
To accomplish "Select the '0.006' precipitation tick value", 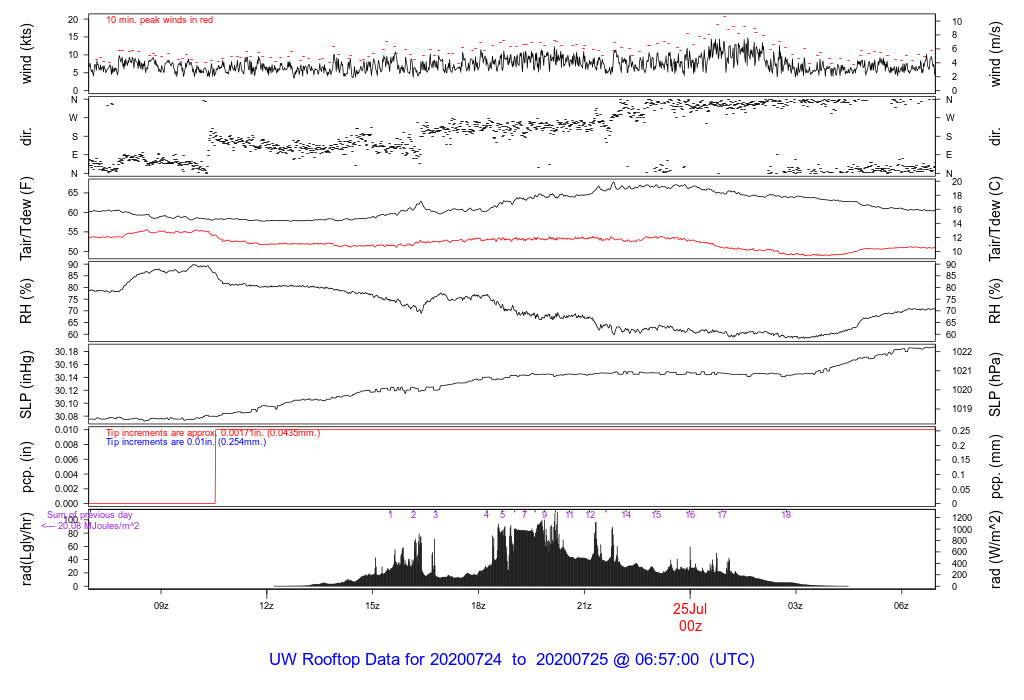I will coord(67,460).
